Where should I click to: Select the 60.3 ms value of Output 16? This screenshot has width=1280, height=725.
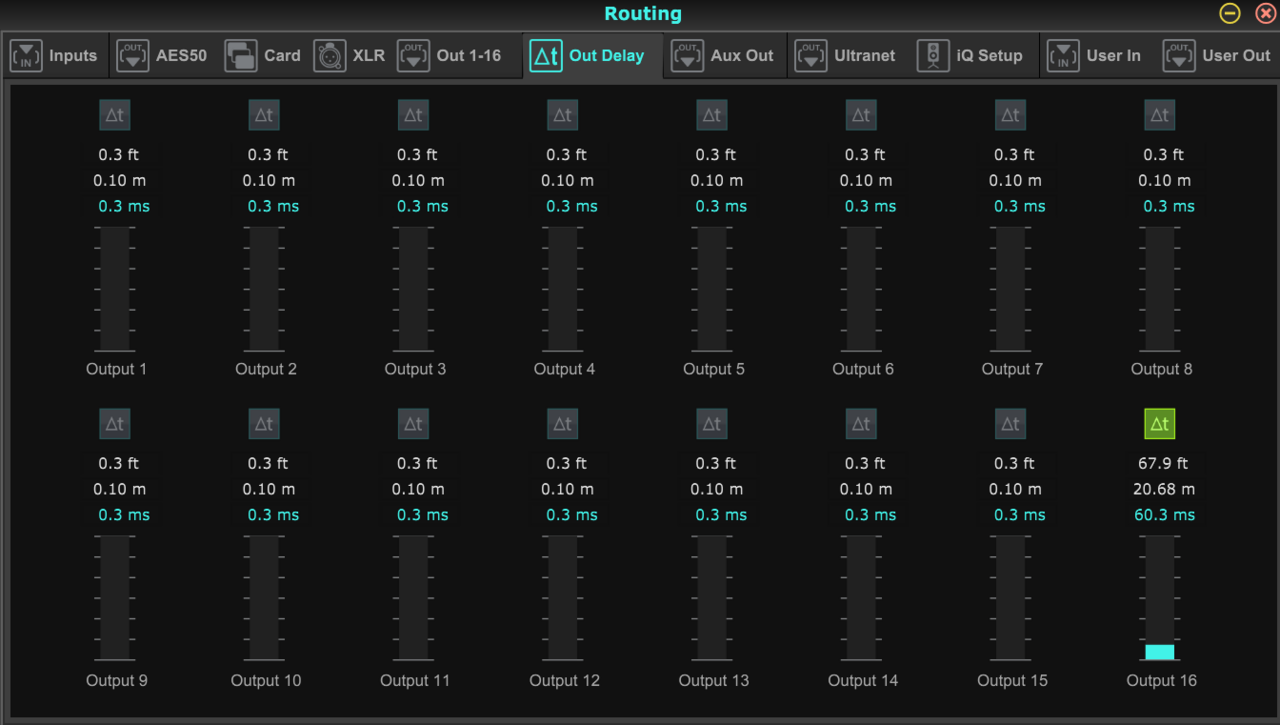point(1164,515)
